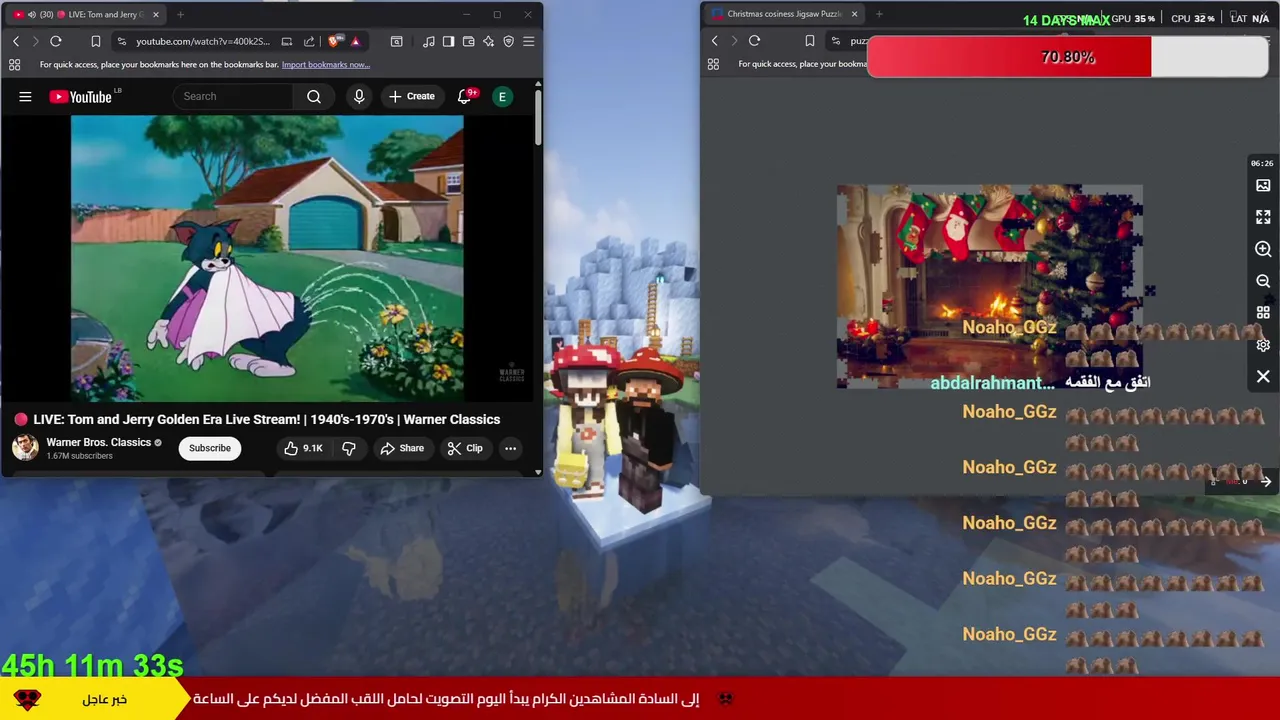This screenshot has height=720, width=1280.
Task: Open a new tab in YouTube window
Action: [180, 15]
